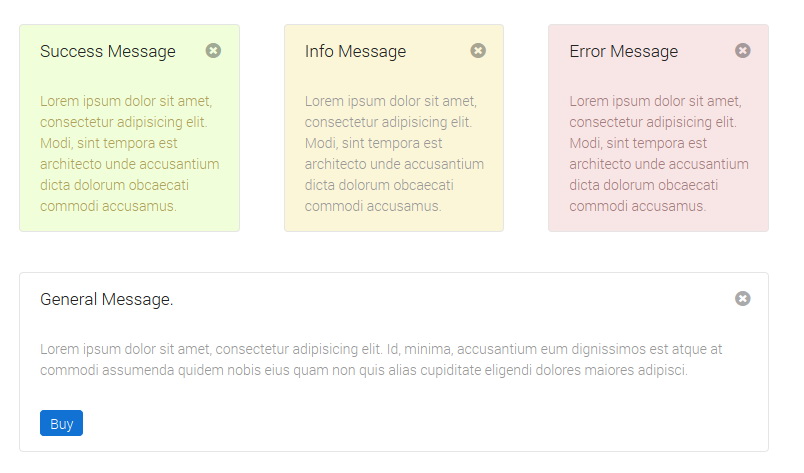Click the green Success Message body paragraph
This screenshot has height=473, width=804.
130,153
